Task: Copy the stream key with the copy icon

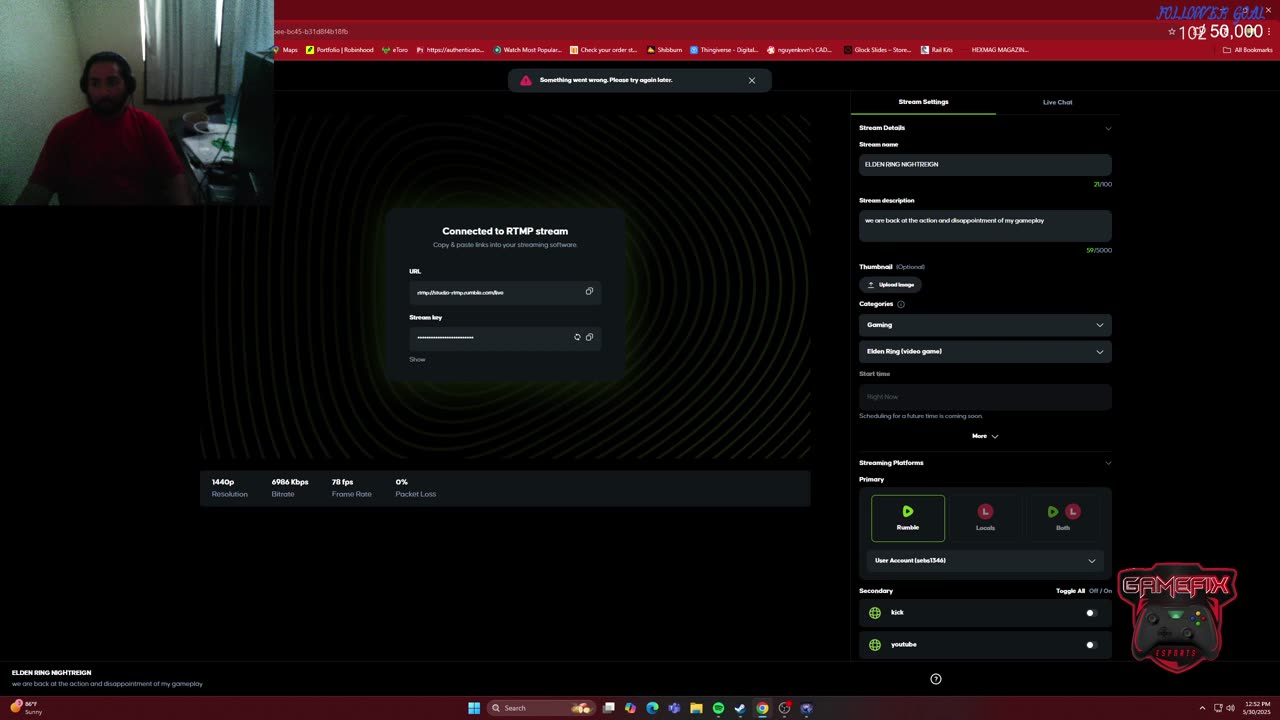Action: click(589, 337)
